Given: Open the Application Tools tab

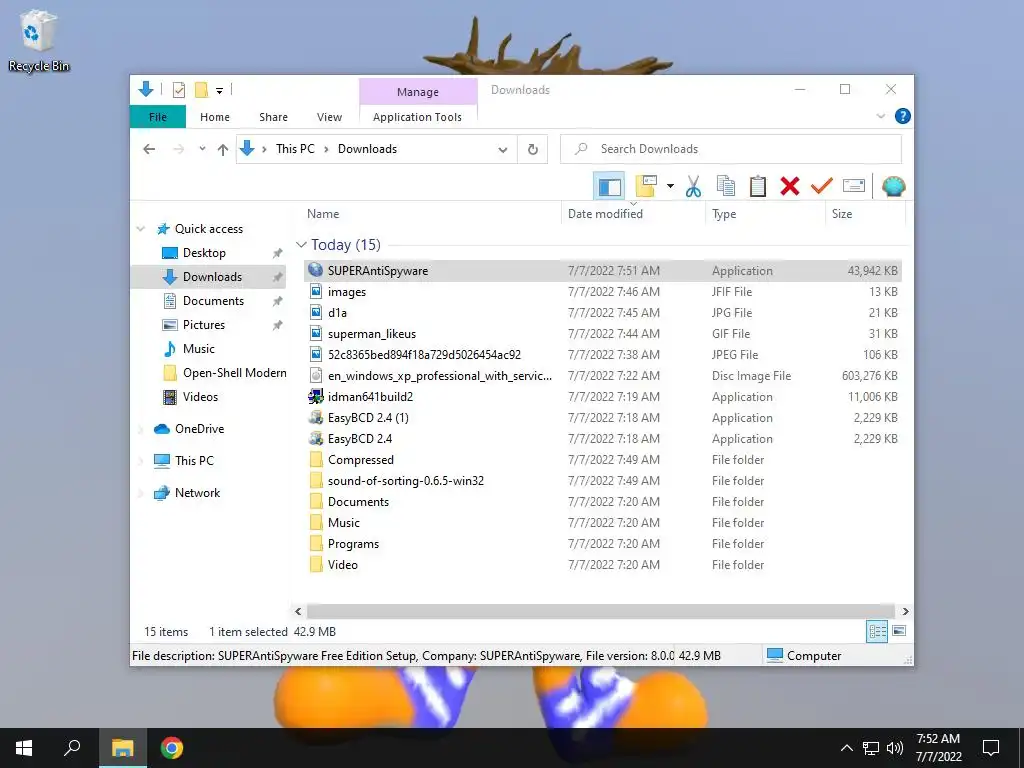Looking at the screenshot, I should click(x=417, y=117).
